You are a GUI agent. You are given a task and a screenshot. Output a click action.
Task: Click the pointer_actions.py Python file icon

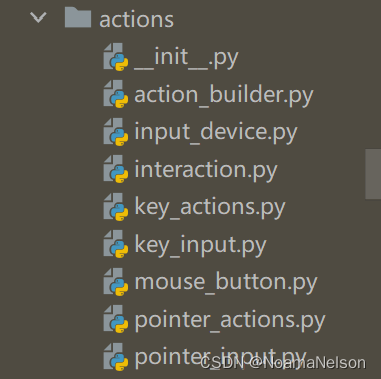[116, 319]
